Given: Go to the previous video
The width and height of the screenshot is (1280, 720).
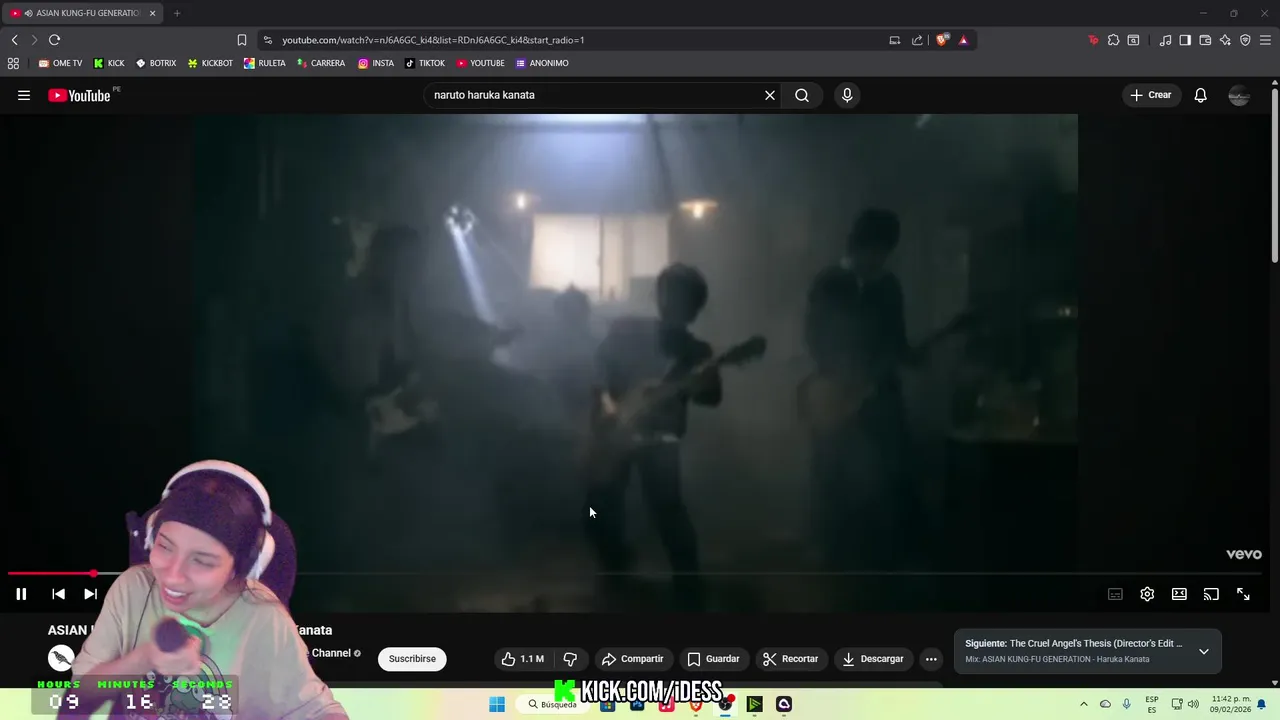Looking at the screenshot, I should point(58,594).
